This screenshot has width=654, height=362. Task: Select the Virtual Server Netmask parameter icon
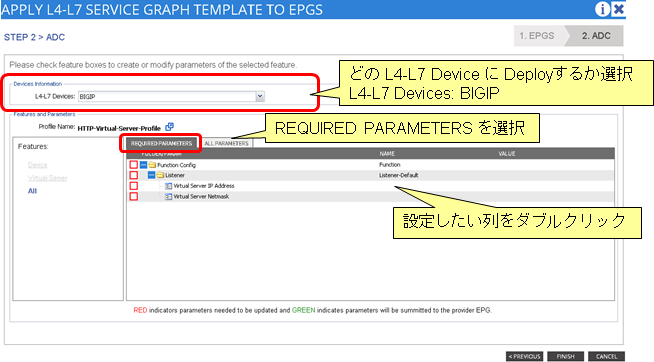[169, 196]
